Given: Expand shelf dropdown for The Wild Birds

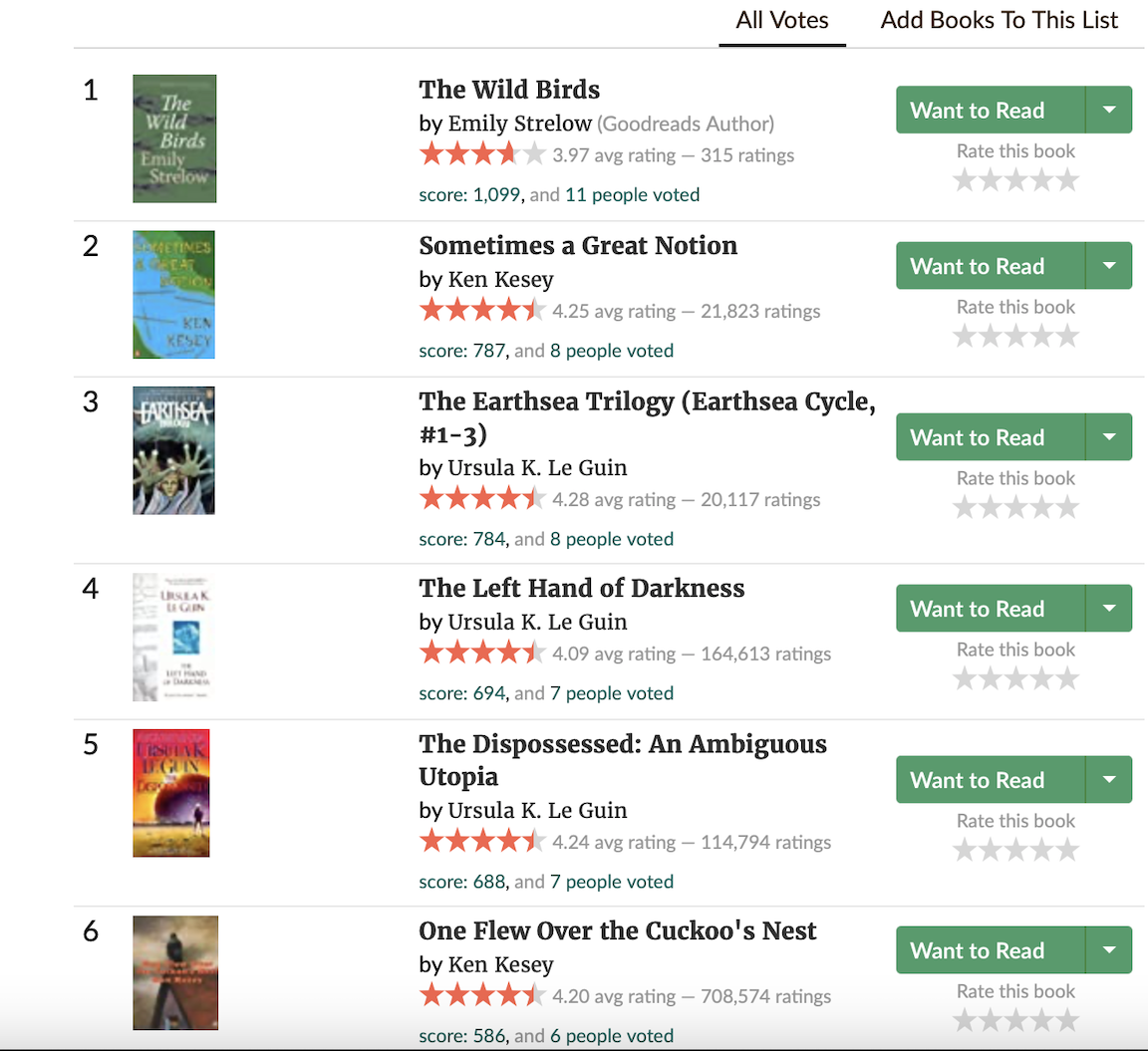Looking at the screenshot, I should [x=1109, y=110].
